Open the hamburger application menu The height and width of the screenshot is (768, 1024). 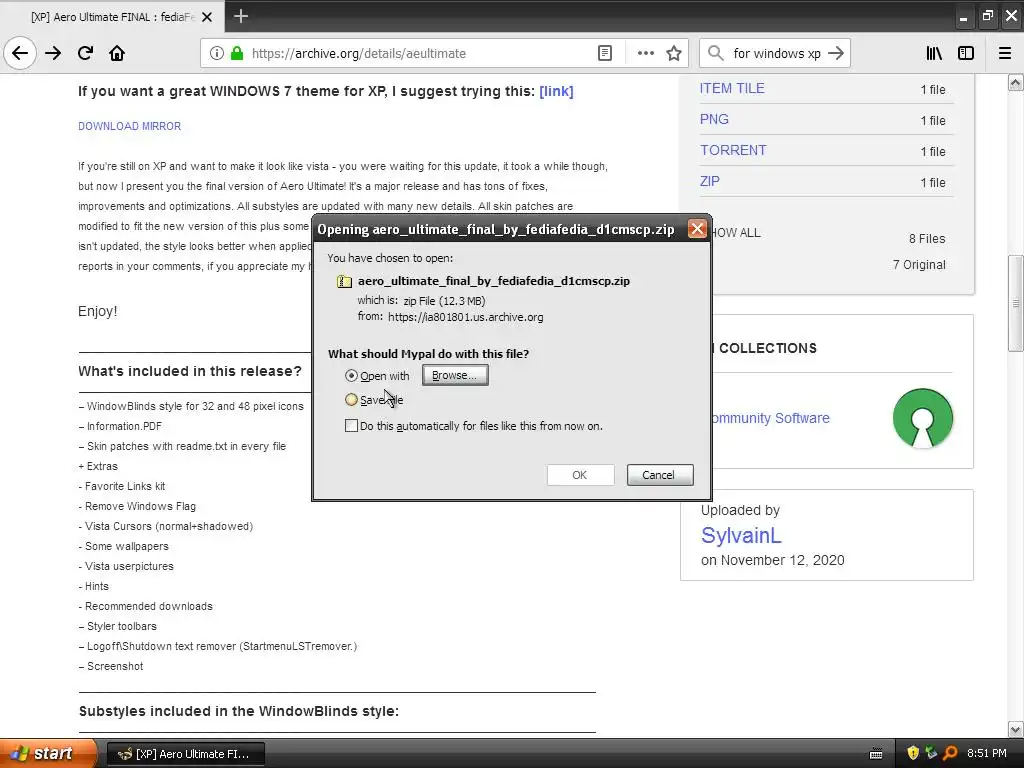point(1005,54)
